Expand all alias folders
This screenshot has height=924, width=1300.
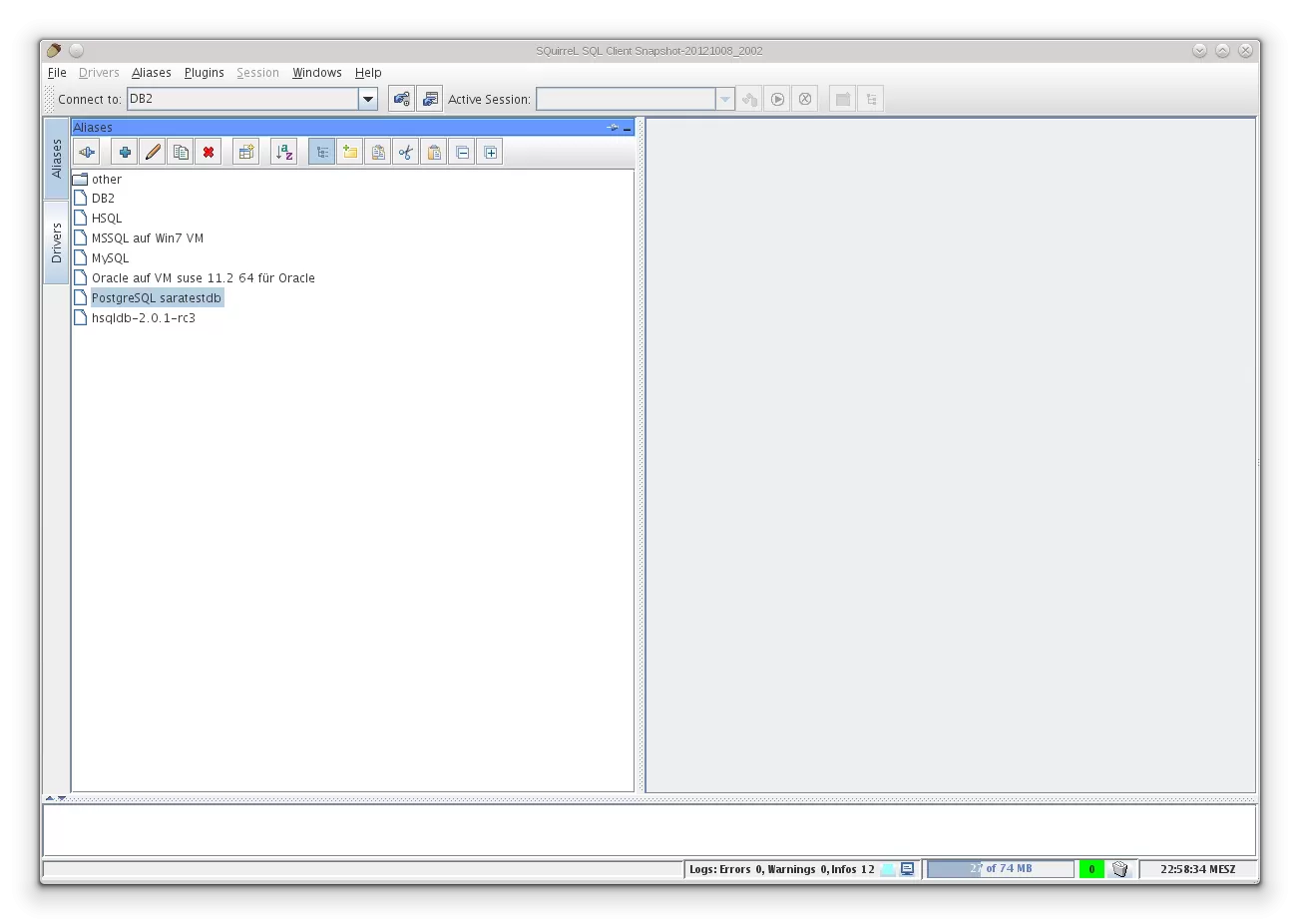490,151
